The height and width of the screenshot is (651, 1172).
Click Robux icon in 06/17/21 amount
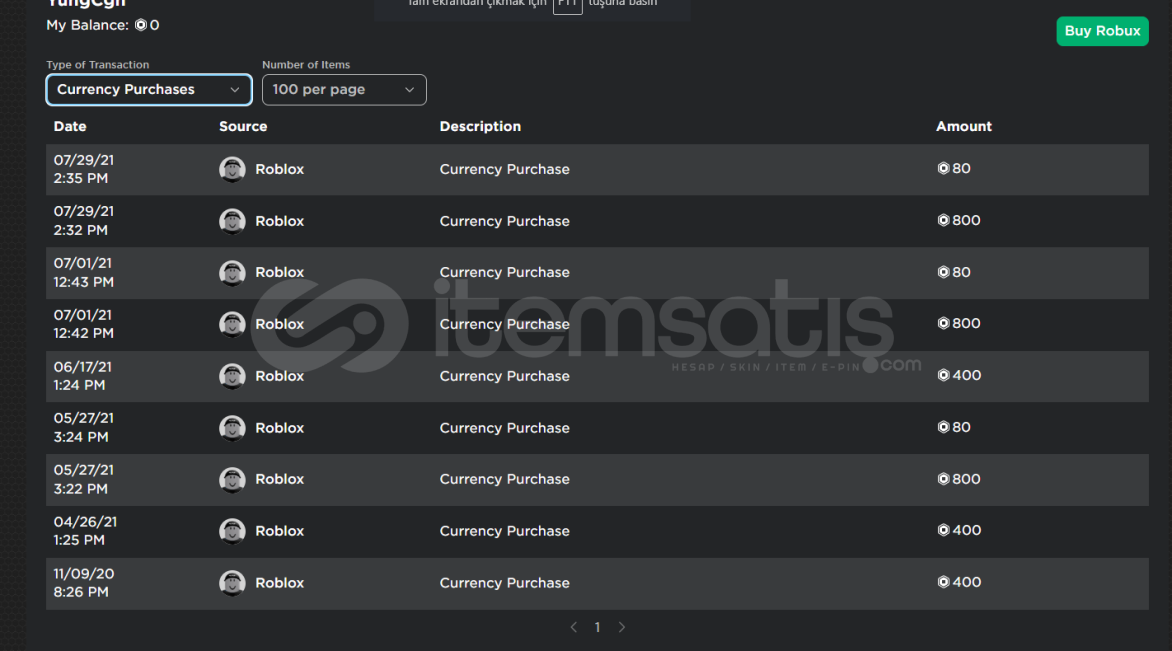click(943, 375)
